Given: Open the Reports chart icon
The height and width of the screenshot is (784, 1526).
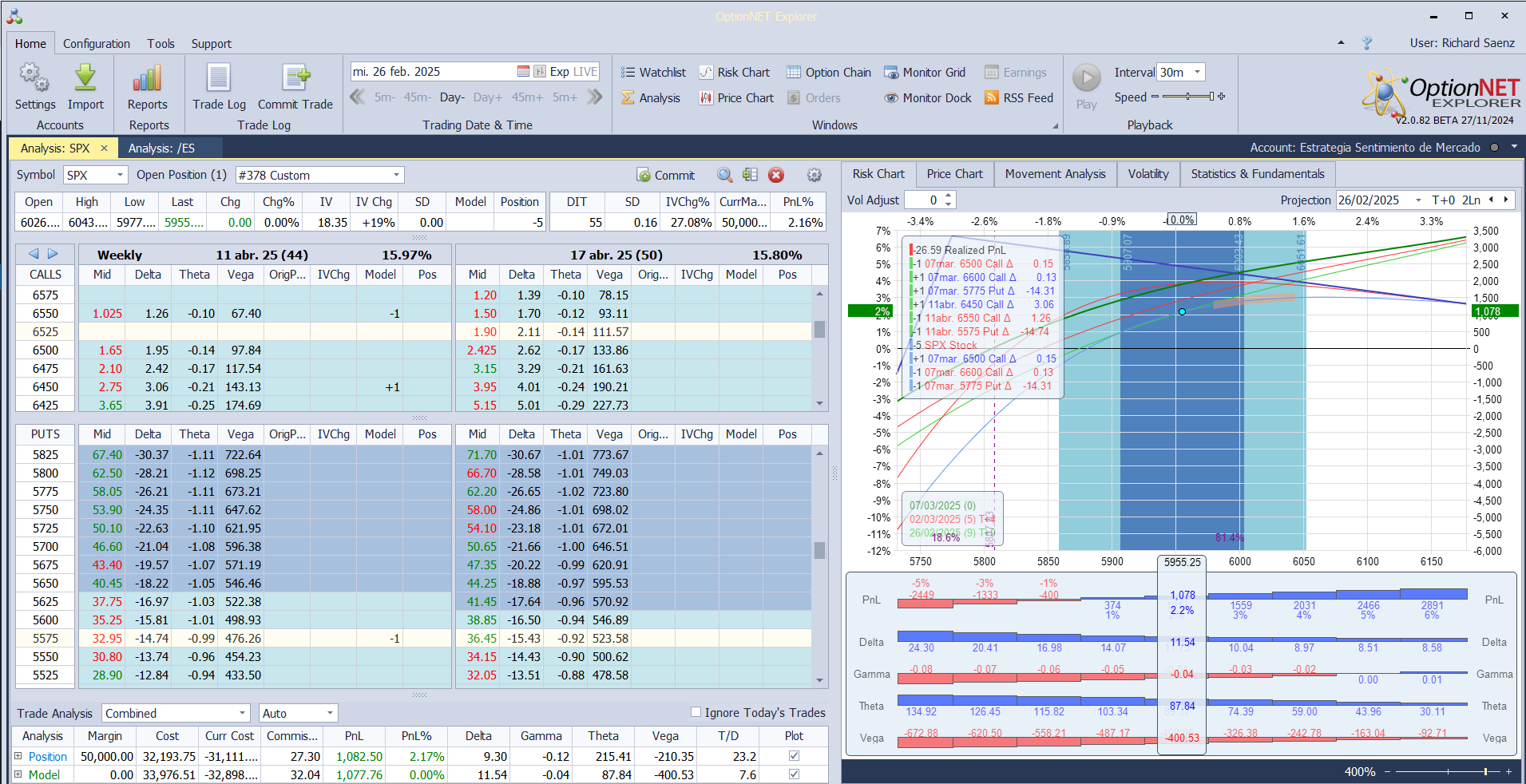Looking at the screenshot, I should coord(148,79).
